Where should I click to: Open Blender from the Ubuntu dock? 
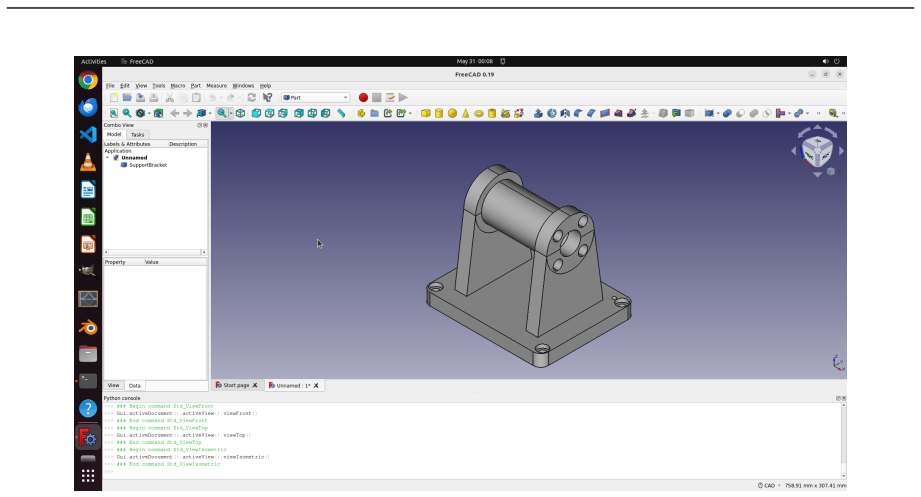[x=88, y=327]
